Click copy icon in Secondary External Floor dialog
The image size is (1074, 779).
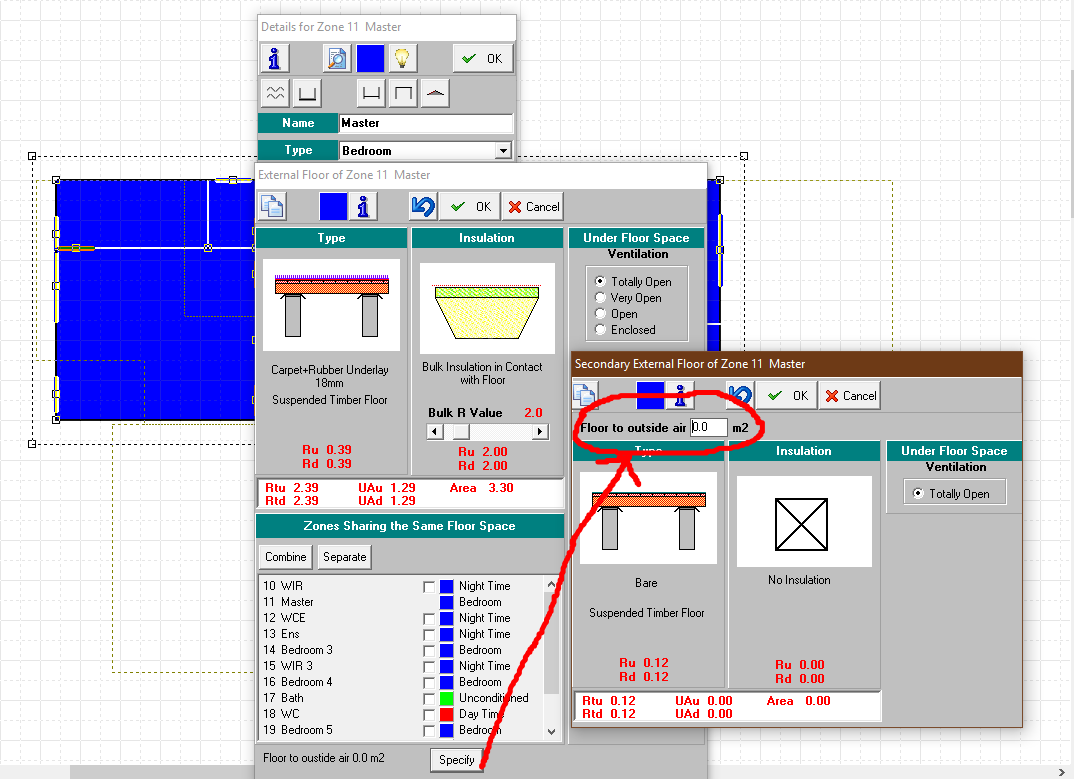coord(584,395)
